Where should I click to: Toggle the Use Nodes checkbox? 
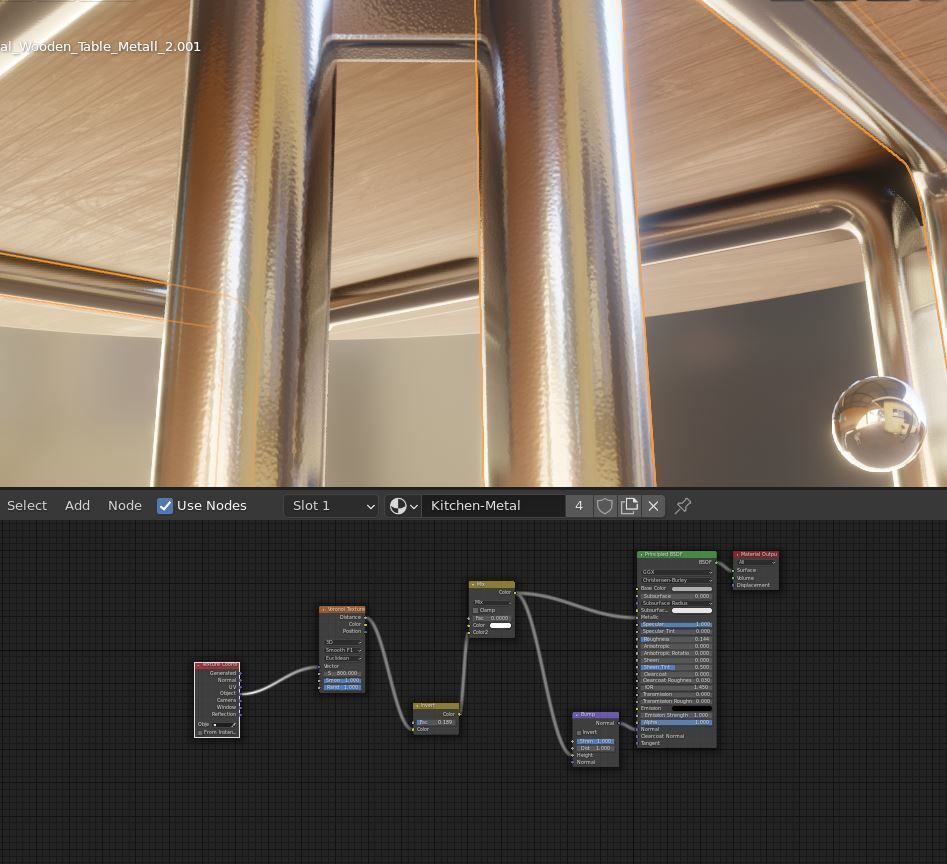click(x=164, y=506)
